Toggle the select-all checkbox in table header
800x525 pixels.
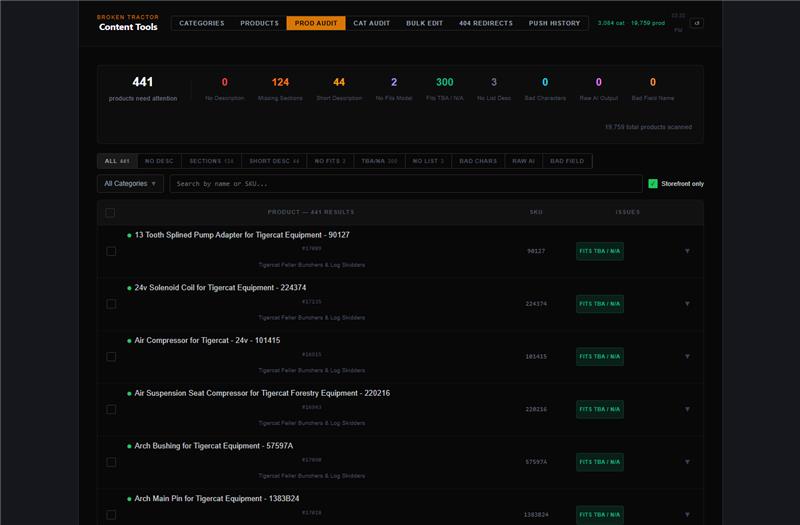click(x=110, y=212)
